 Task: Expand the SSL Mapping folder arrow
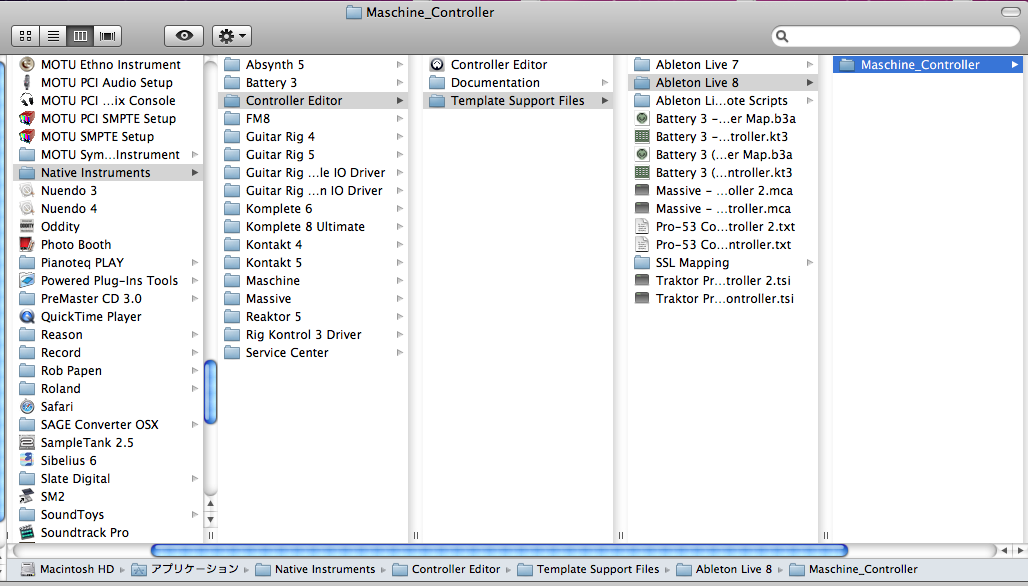[810, 263]
